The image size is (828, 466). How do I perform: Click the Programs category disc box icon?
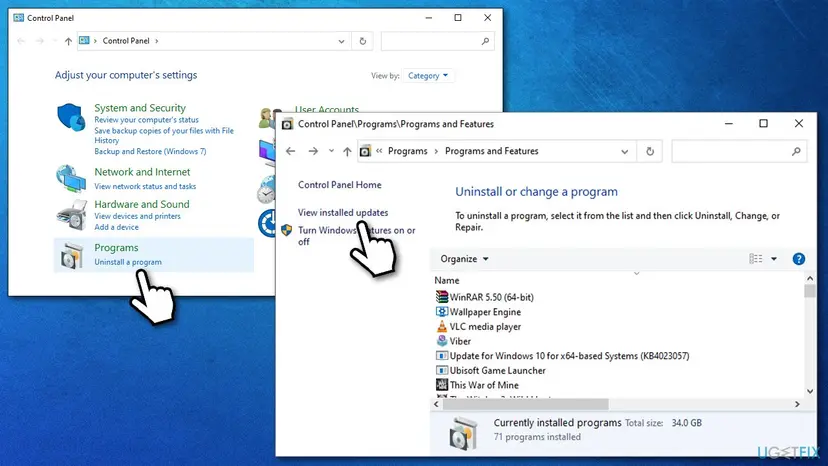point(72,255)
